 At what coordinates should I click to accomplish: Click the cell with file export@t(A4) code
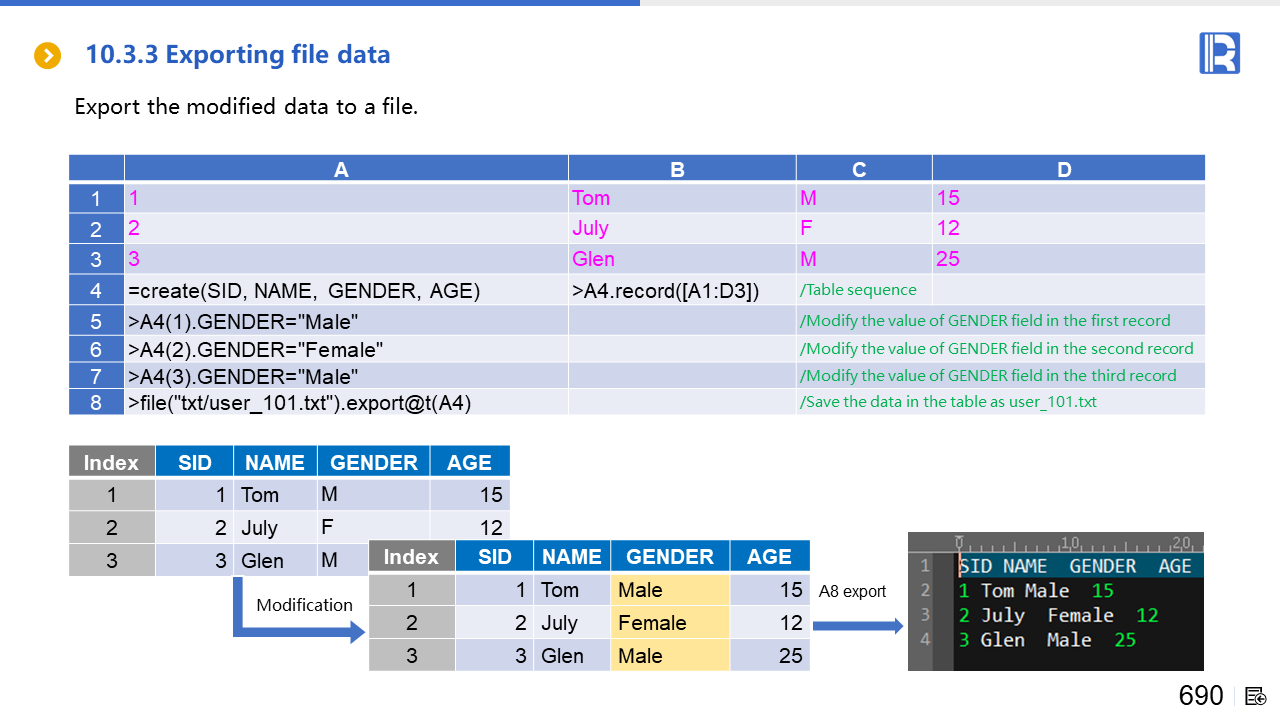(x=299, y=403)
